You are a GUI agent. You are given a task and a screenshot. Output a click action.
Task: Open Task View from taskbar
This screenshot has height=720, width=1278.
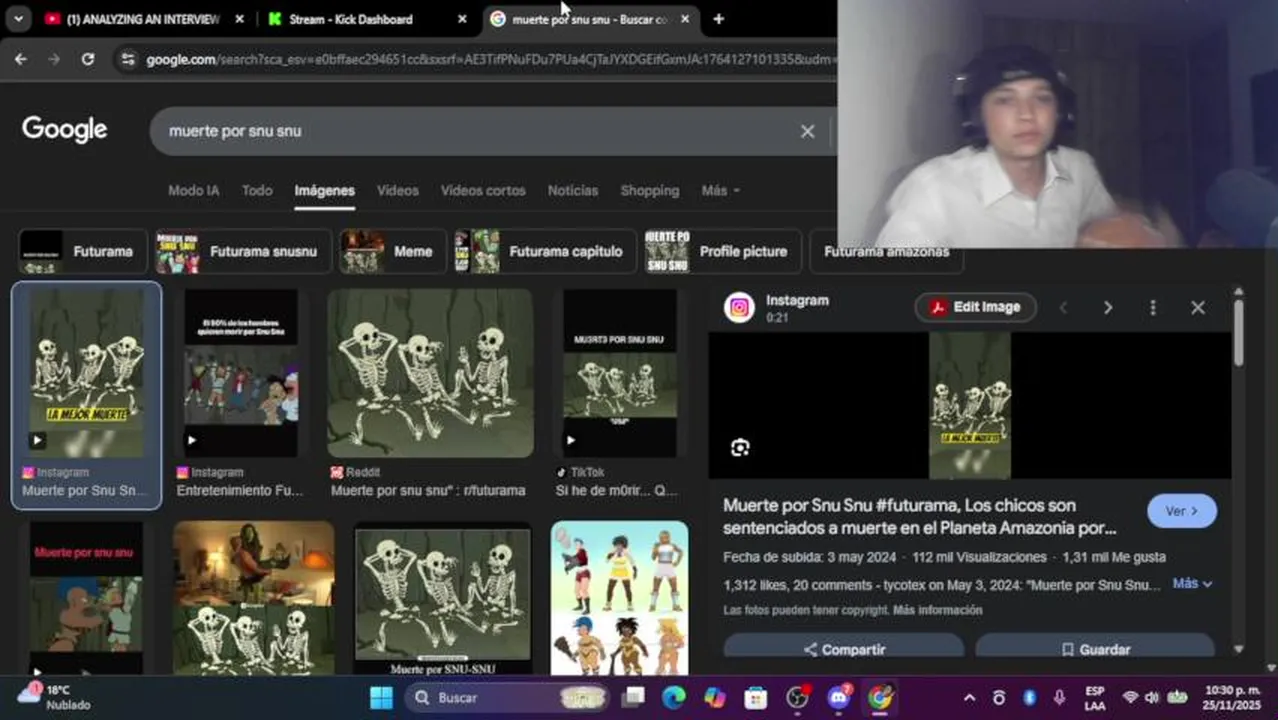coord(634,697)
